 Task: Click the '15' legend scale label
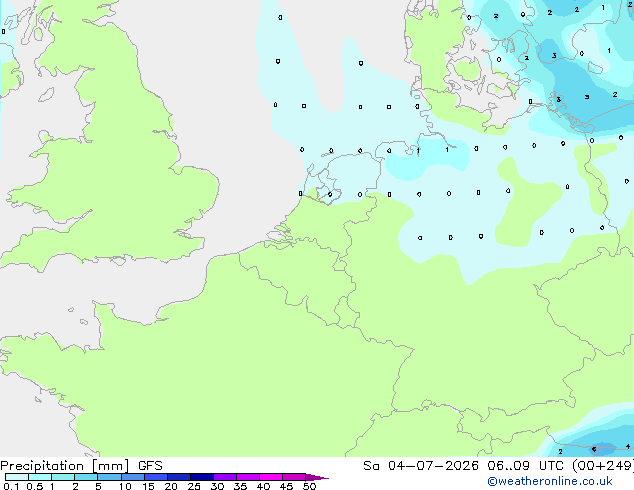148,486
